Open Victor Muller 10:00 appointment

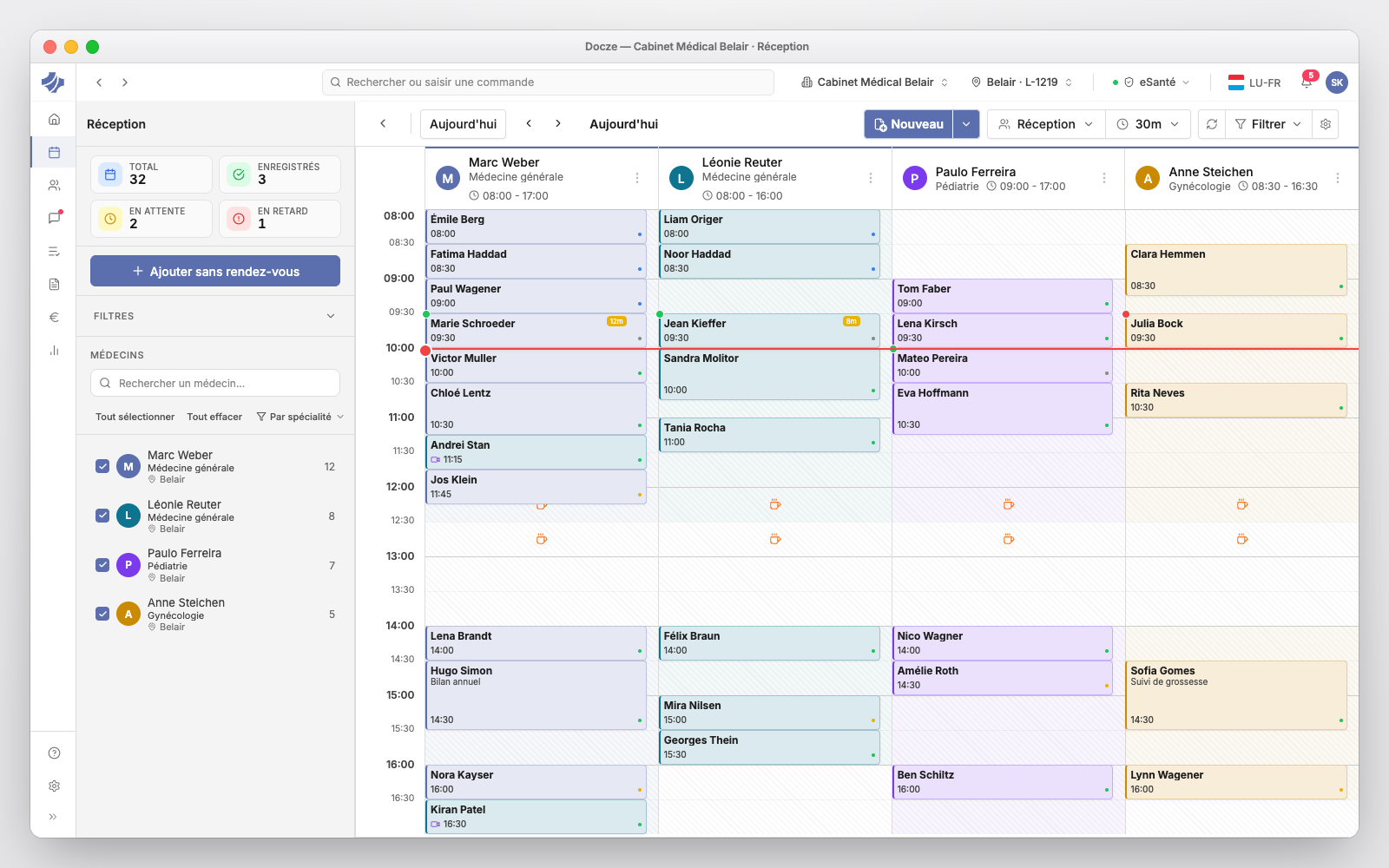click(536, 365)
